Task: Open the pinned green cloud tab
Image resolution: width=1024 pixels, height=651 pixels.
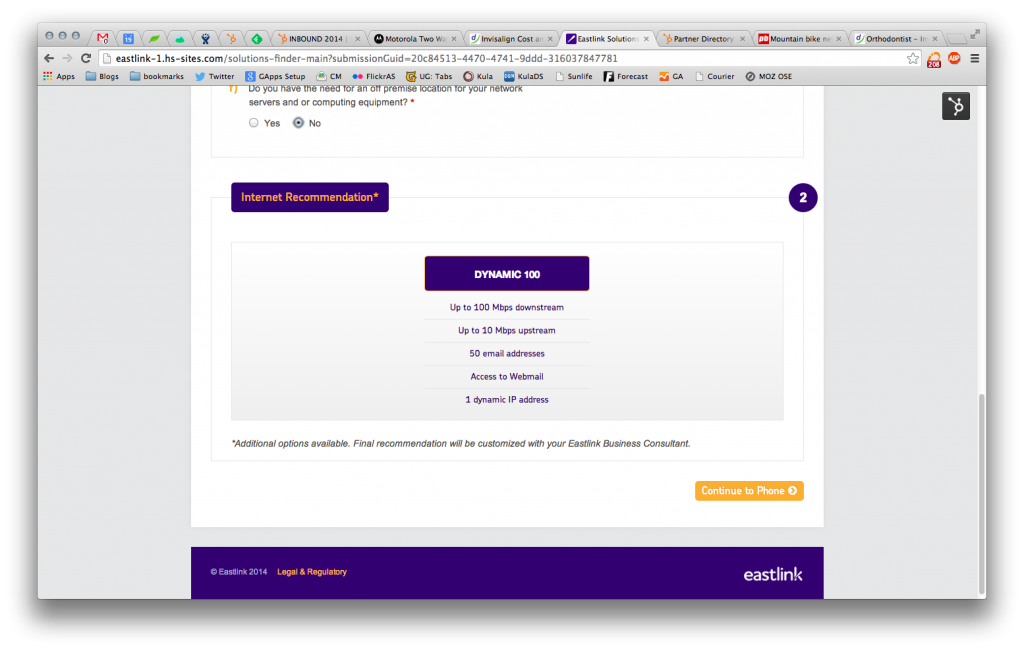Action: [x=180, y=39]
